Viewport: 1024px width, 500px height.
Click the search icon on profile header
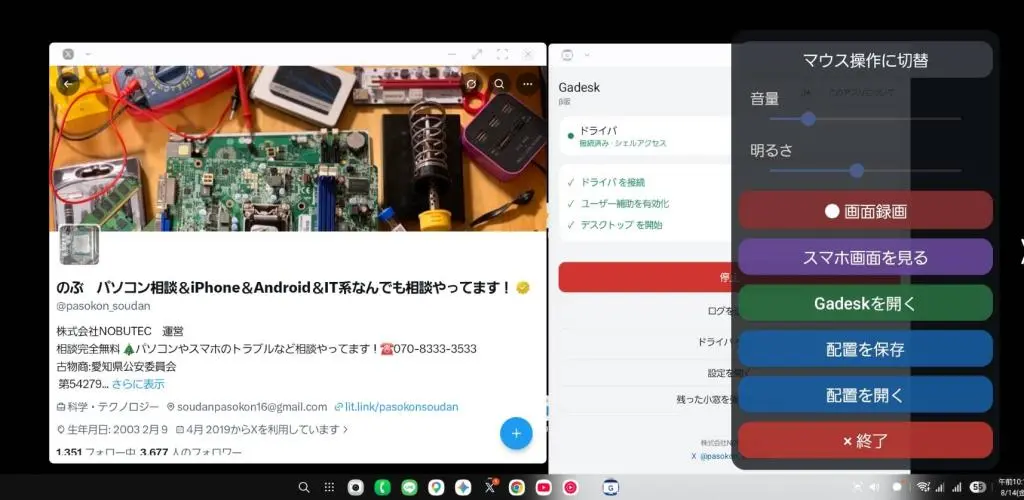[499, 84]
